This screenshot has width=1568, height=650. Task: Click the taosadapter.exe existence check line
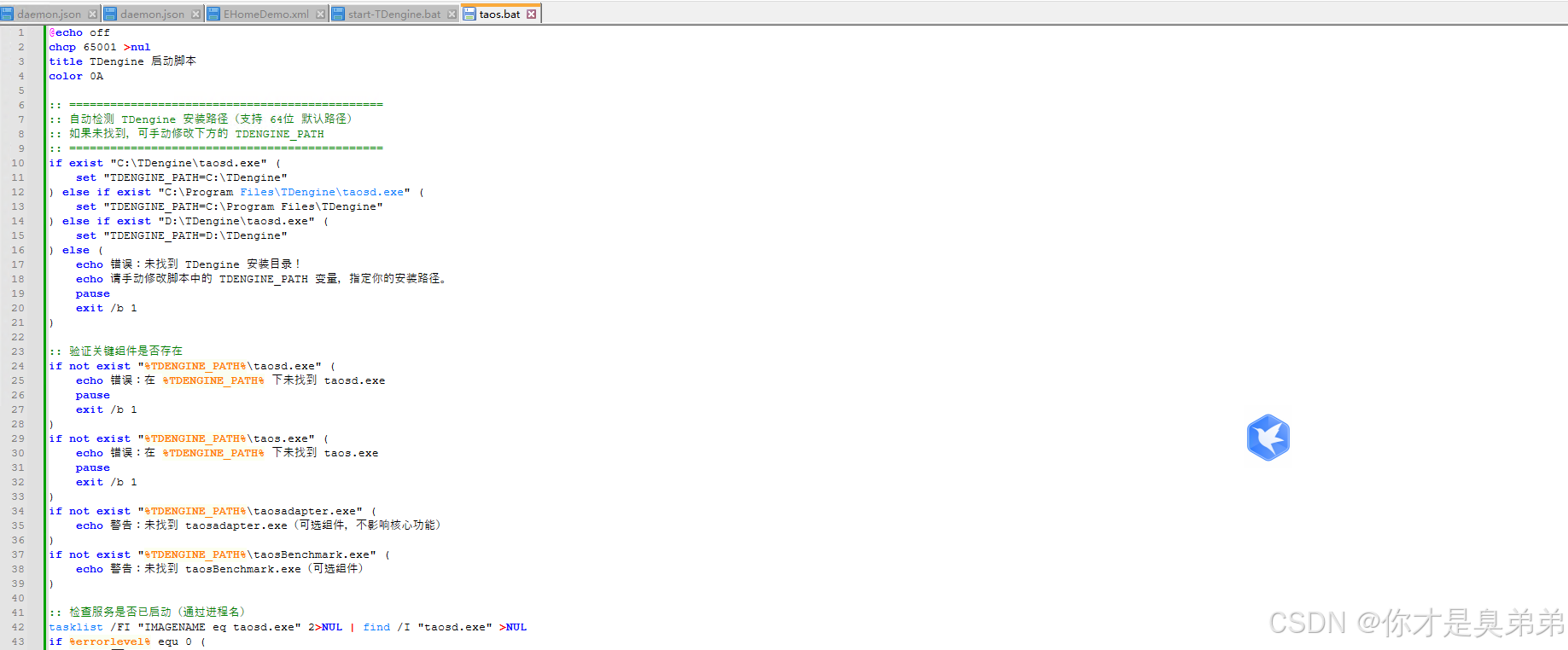click(213, 511)
